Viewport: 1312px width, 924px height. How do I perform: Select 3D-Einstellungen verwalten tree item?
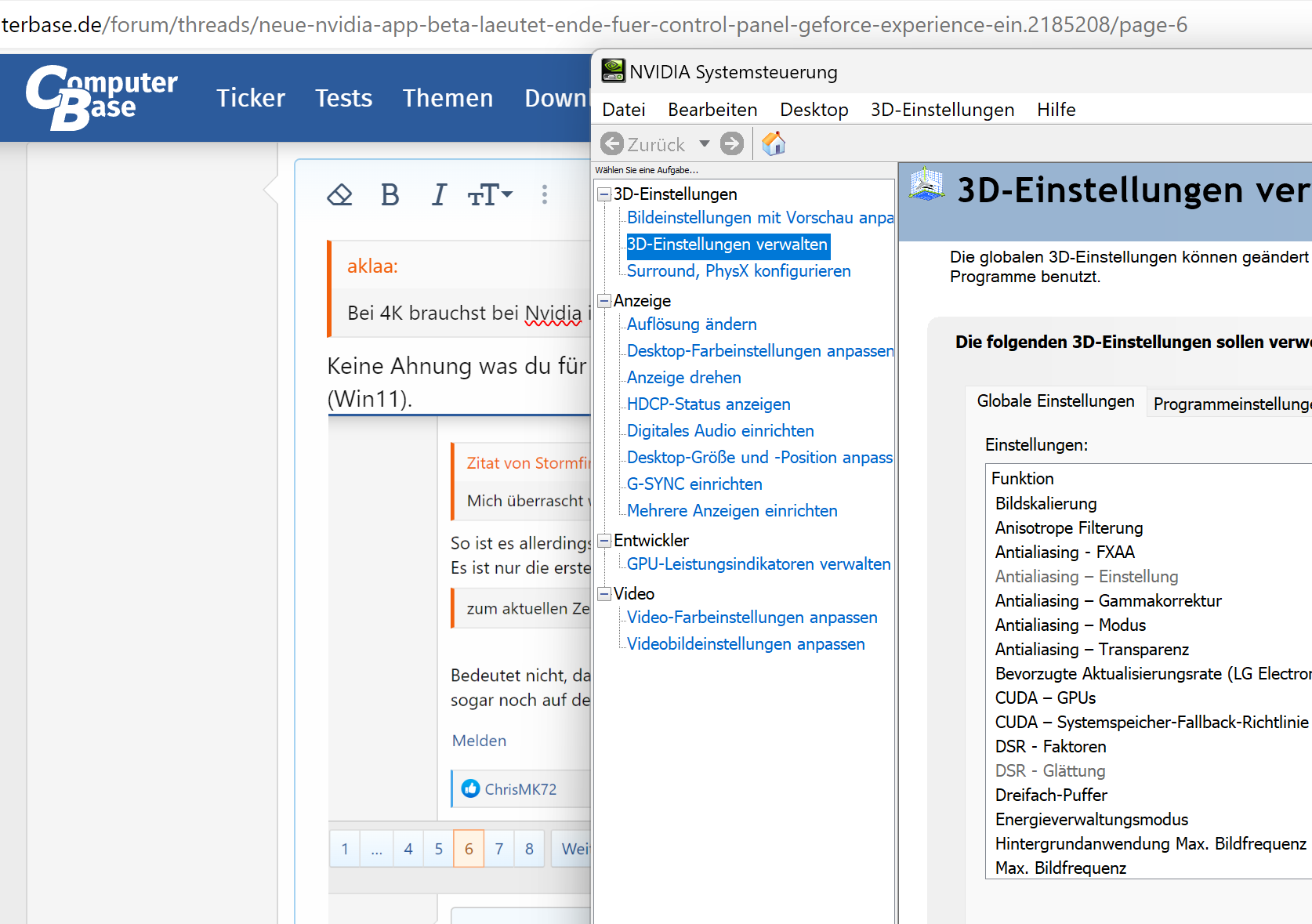pos(727,245)
